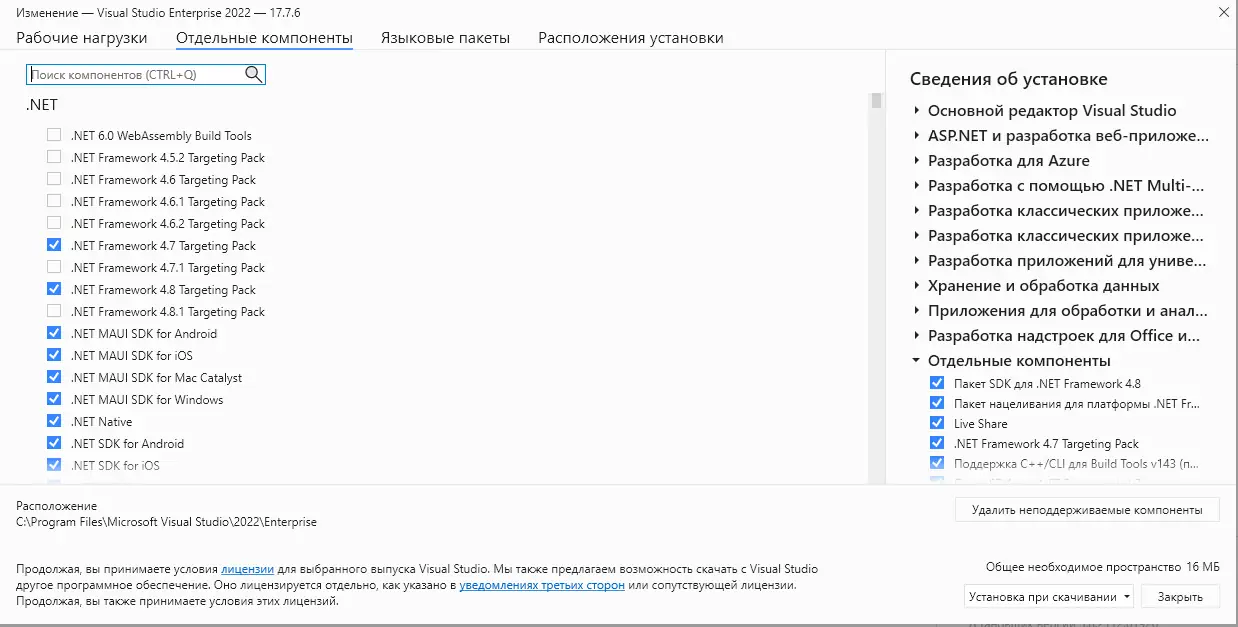Image resolution: width=1238 pixels, height=627 pixels.
Task: Select the Отдельные компоненты tab
Action: click(x=264, y=38)
